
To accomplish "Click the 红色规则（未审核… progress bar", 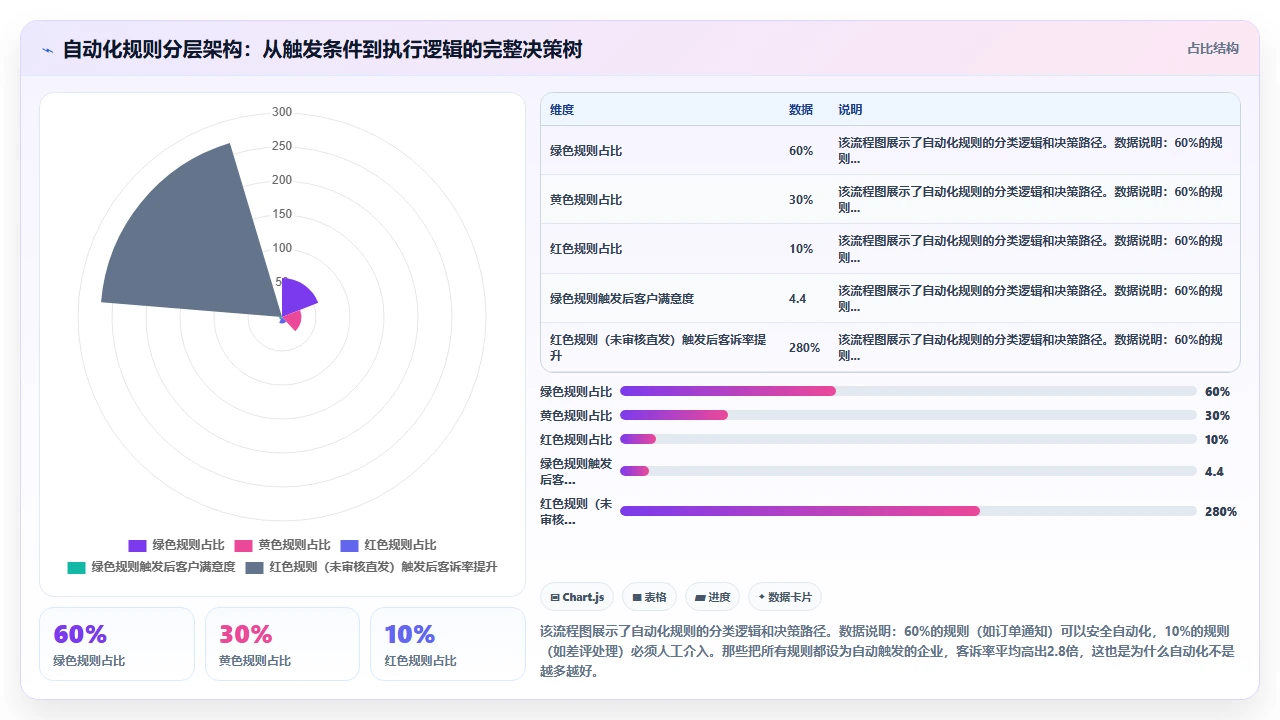I will (908, 511).
